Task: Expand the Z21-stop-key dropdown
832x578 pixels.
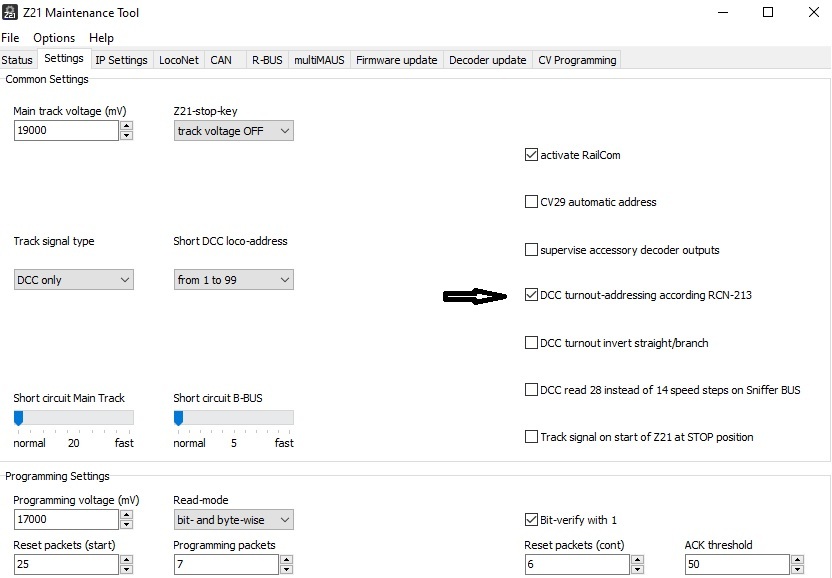Action: pyautogui.click(x=233, y=131)
